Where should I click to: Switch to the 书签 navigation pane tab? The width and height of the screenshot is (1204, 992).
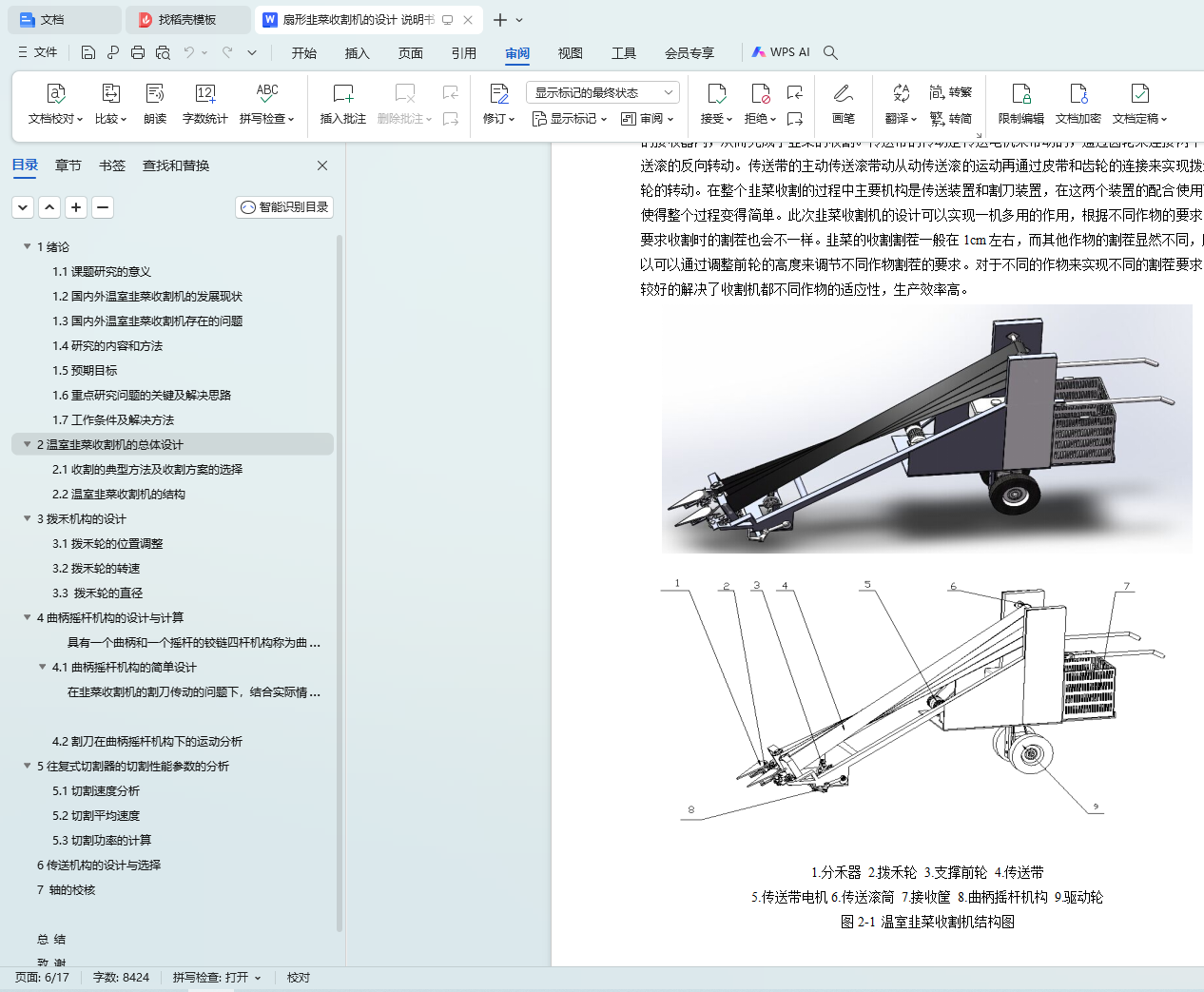112,165
